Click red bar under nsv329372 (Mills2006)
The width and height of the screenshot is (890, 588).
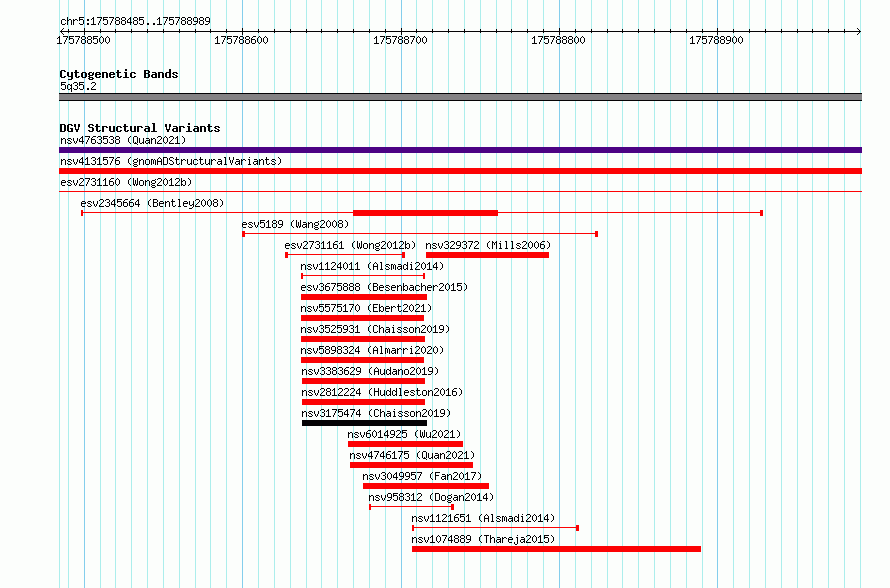click(x=488, y=255)
